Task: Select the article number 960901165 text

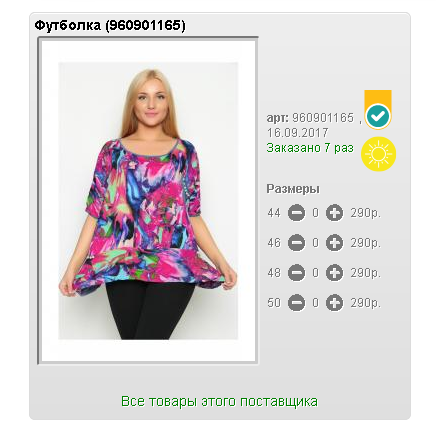Action: pyautogui.click(x=323, y=118)
